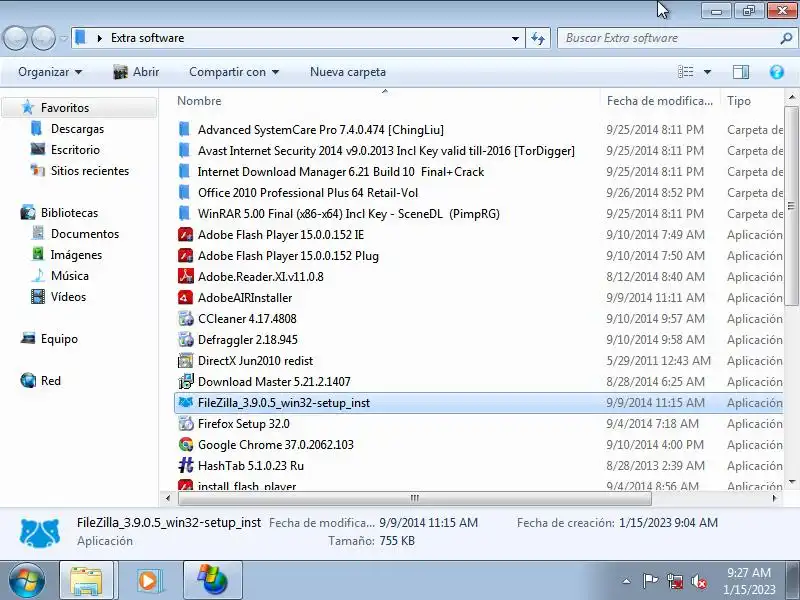Click the refresh arrows icon beside address bar
The image size is (800, 600).
[538, 38]
